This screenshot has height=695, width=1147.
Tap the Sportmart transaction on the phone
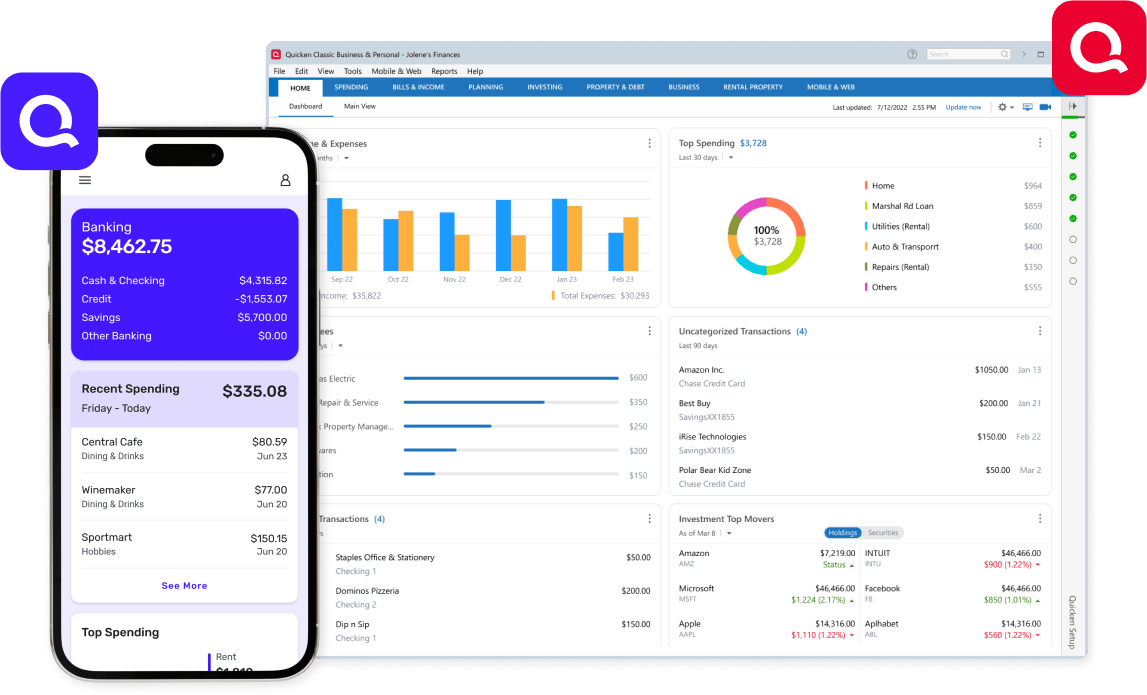[184, 544]
